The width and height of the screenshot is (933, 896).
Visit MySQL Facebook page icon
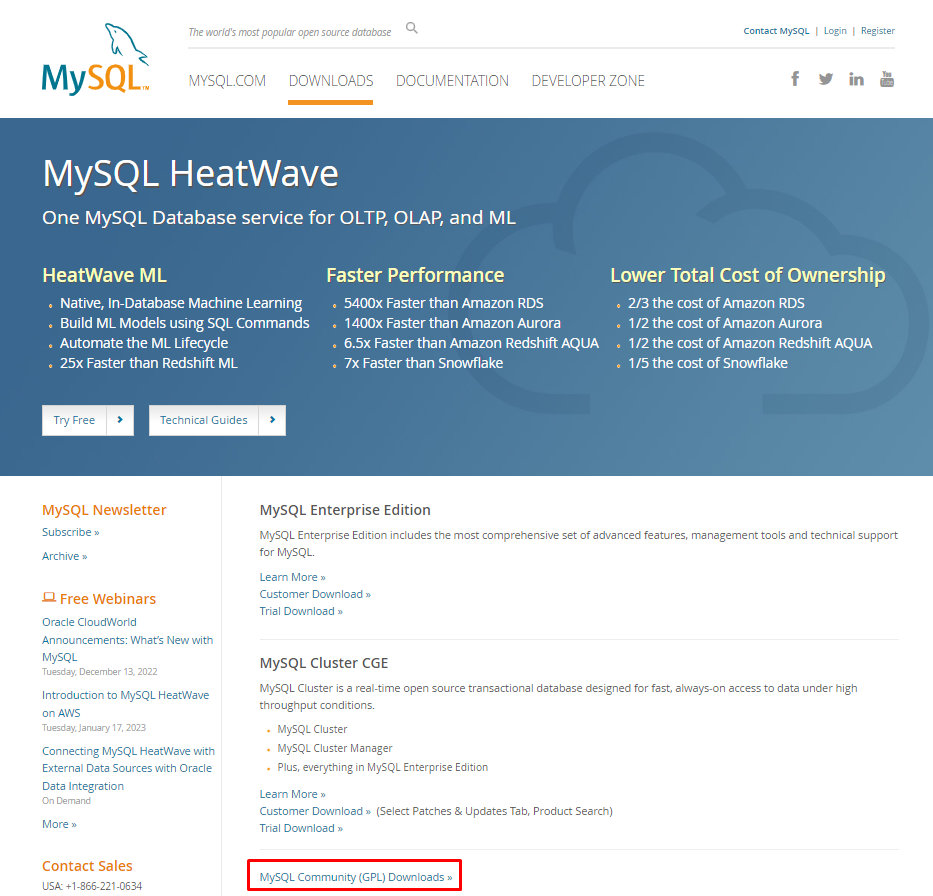(795, 79)
